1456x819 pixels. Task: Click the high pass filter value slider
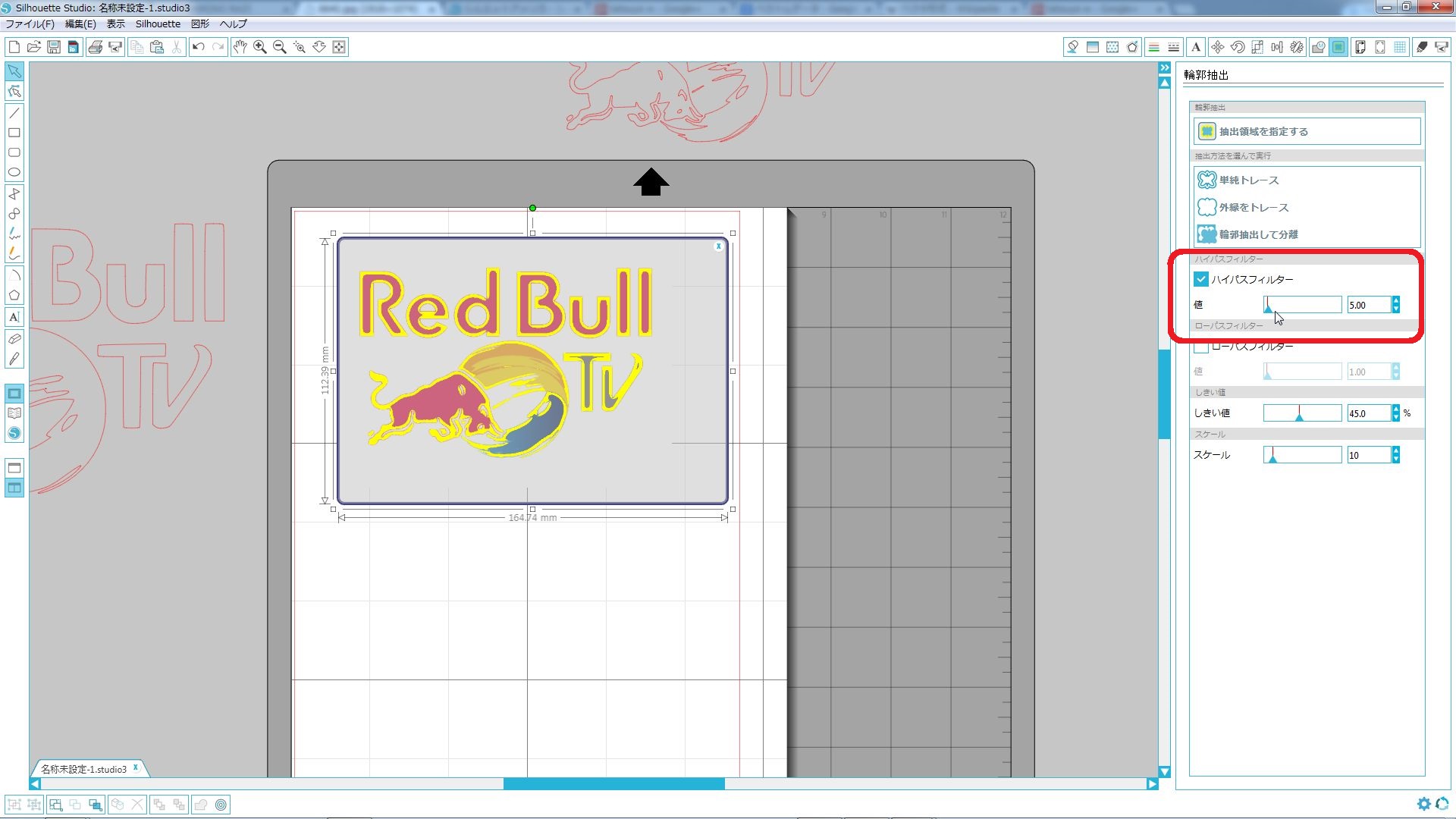point(1302,305)
